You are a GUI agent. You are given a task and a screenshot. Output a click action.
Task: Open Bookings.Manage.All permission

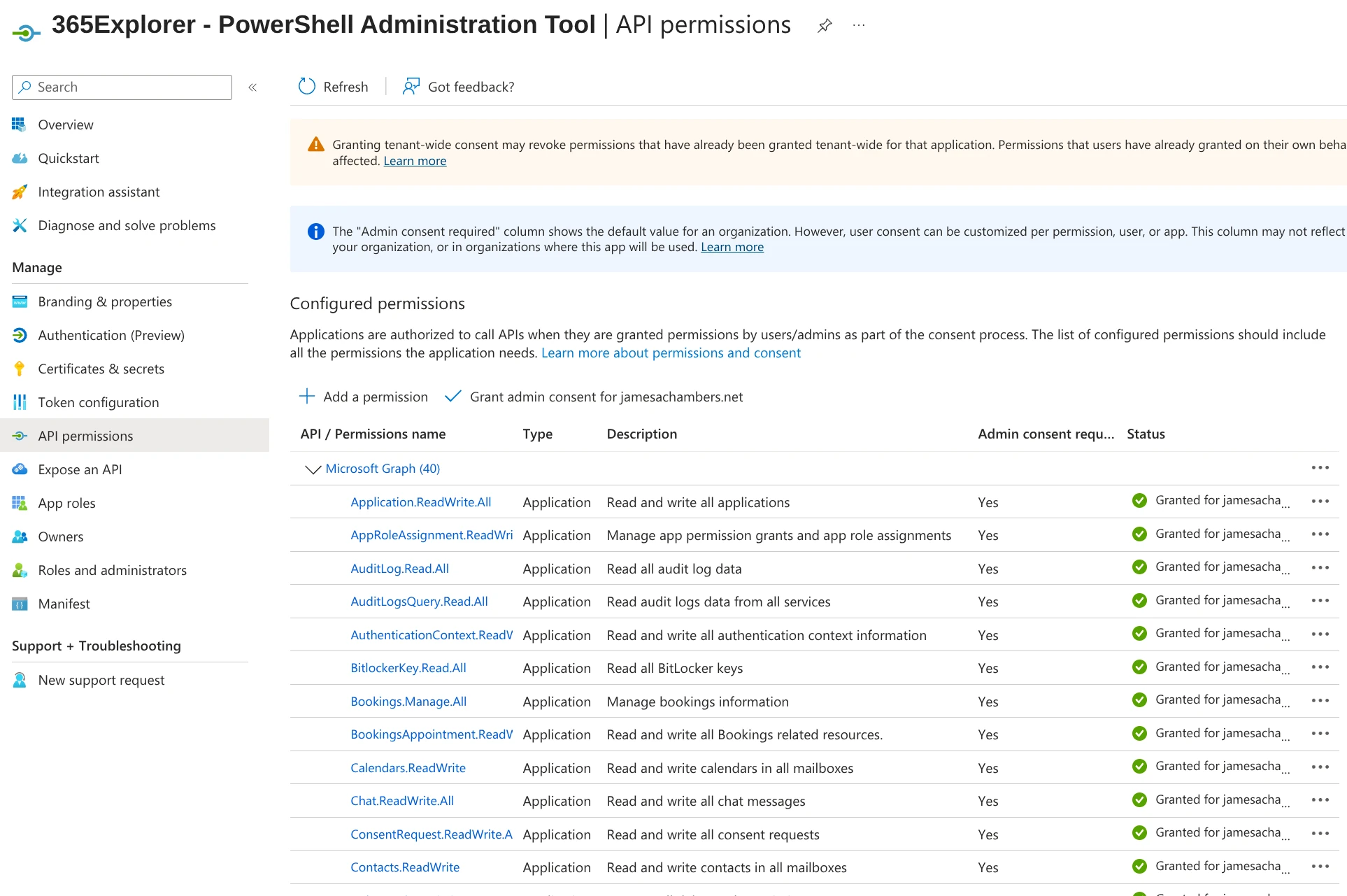tap(408, 702)
